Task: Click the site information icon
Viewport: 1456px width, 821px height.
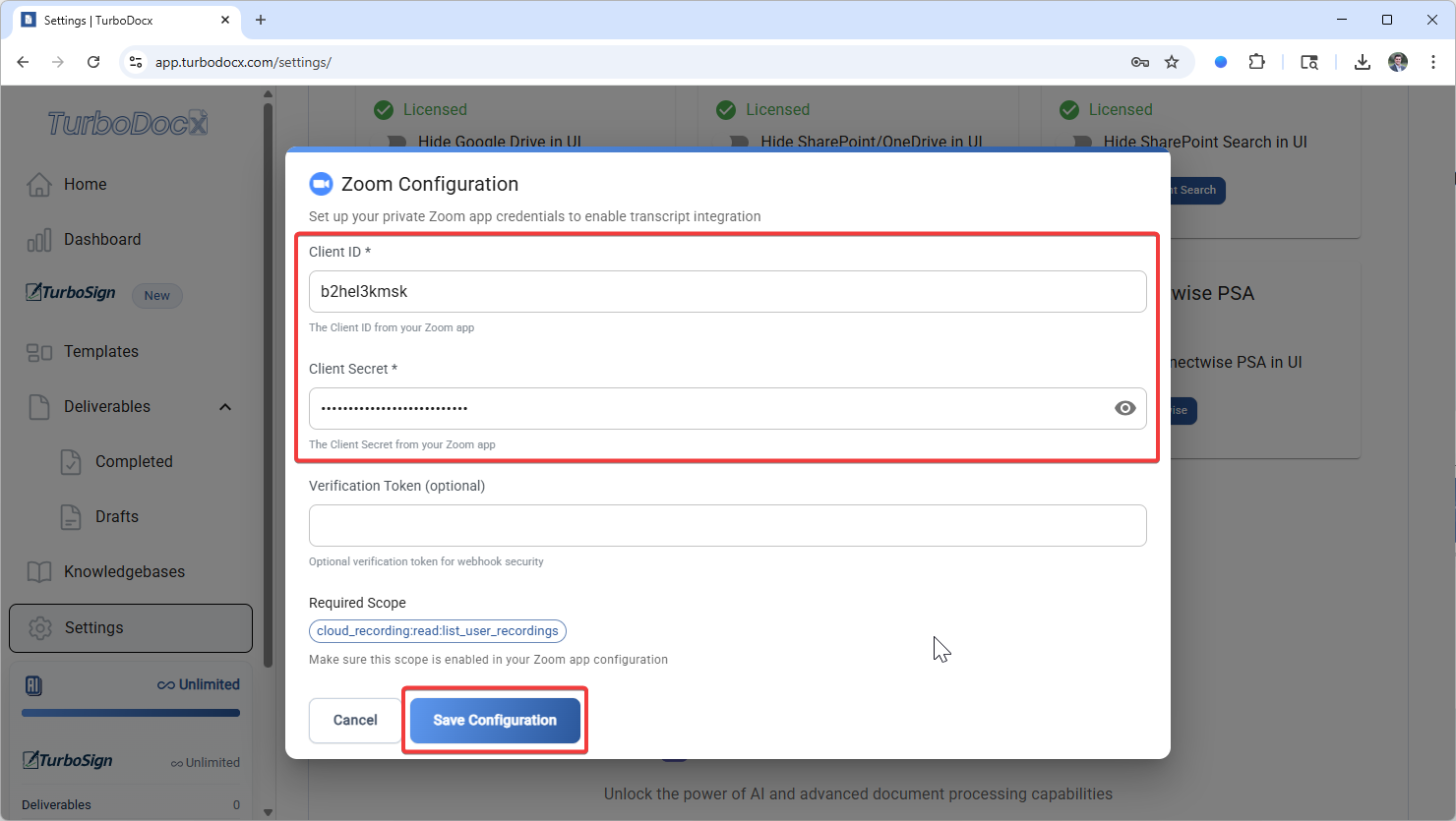Action: (136, 62)
